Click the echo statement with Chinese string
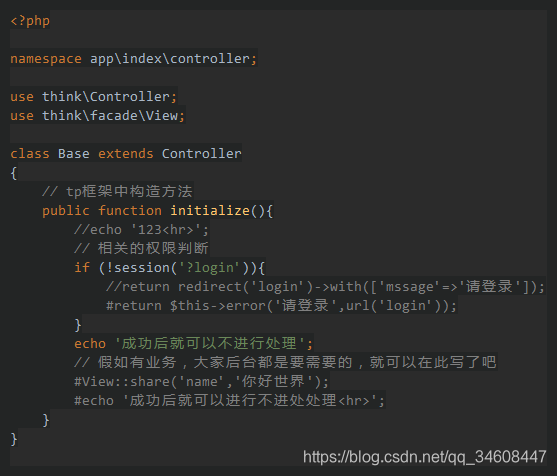This screenshot has height=476, width=557. point(194,344)
